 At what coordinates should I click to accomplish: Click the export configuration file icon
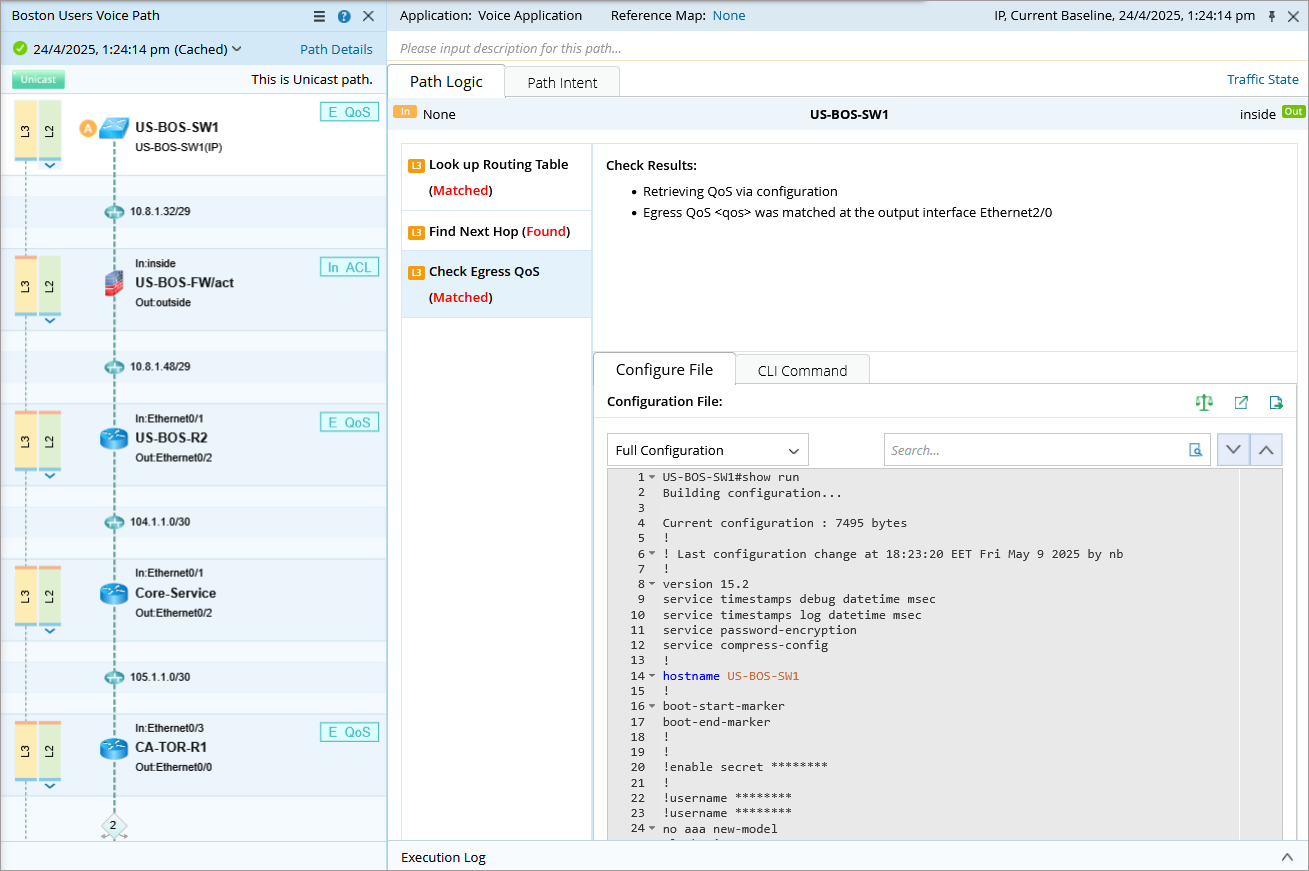click(x=1276, y=402)
